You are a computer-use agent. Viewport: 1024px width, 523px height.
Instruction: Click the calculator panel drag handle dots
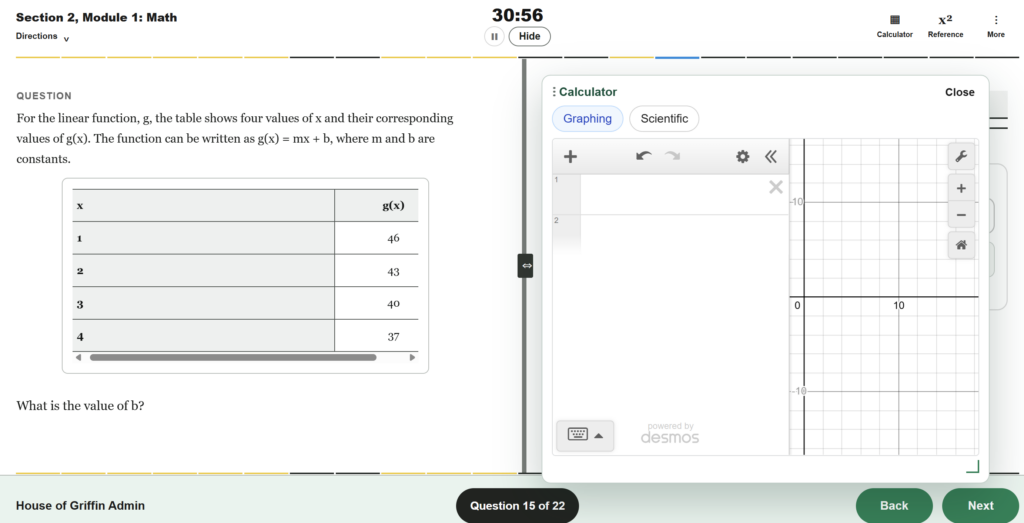[x=554, y=92]
